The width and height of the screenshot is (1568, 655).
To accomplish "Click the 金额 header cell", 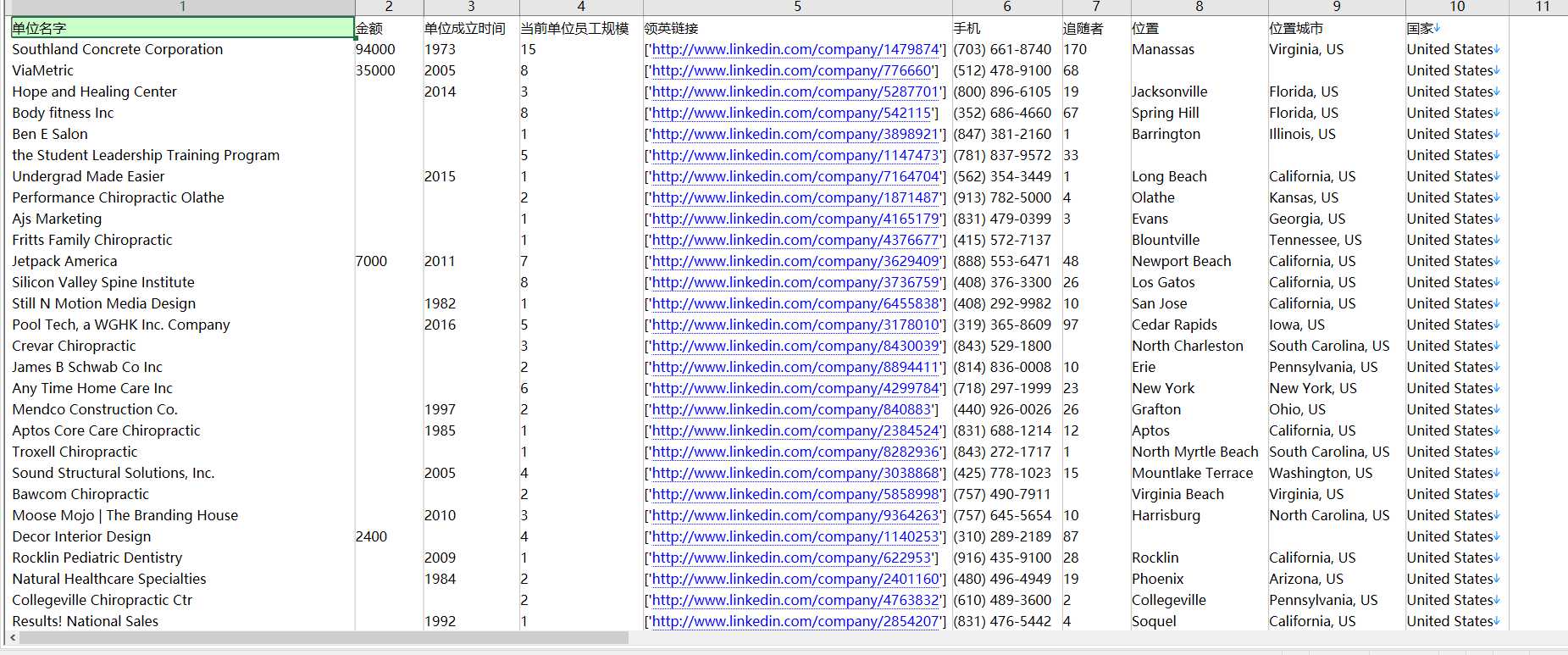I will point(389,28).
